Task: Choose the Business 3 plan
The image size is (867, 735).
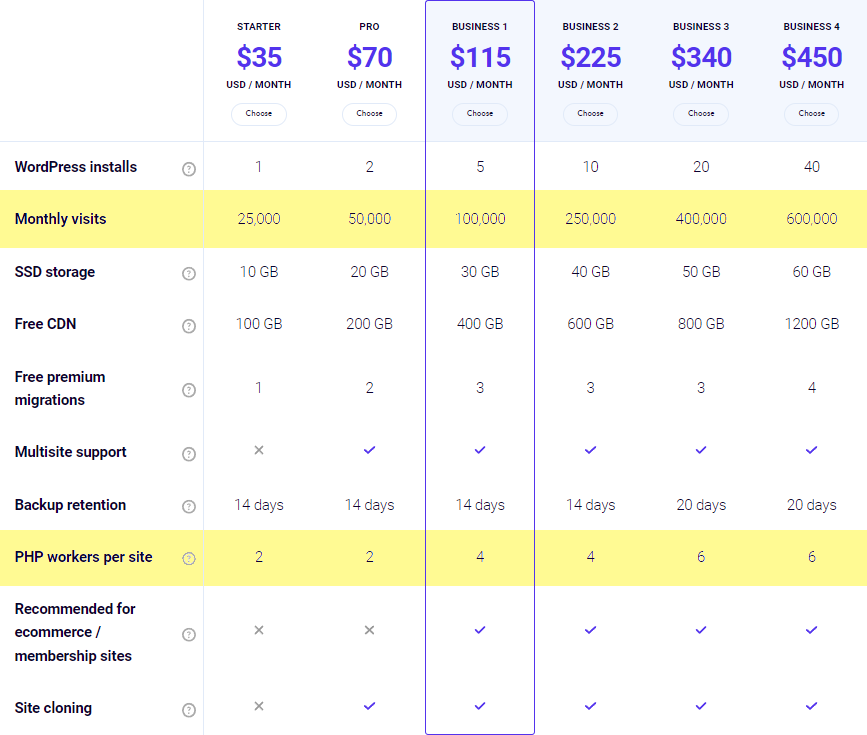Action: click(x=701, y=114)
